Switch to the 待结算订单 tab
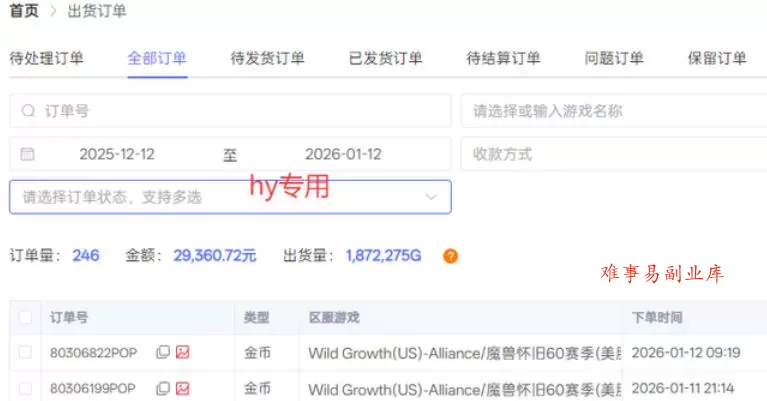This screenshot has width=767, height=401. (x=503, y=58)
